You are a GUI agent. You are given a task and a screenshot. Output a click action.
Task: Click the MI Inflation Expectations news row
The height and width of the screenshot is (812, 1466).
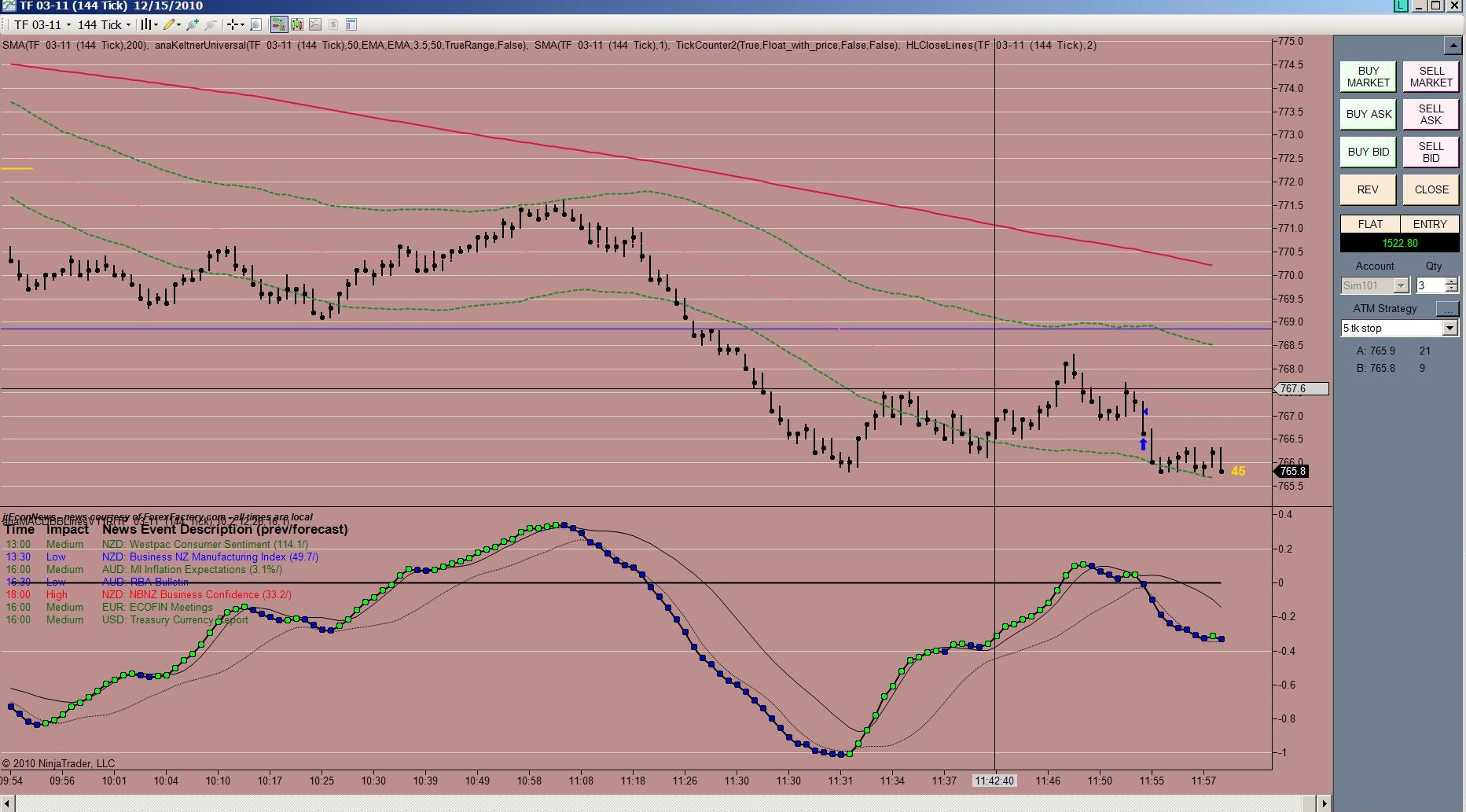pyautogui.click(x=144, y=569)
